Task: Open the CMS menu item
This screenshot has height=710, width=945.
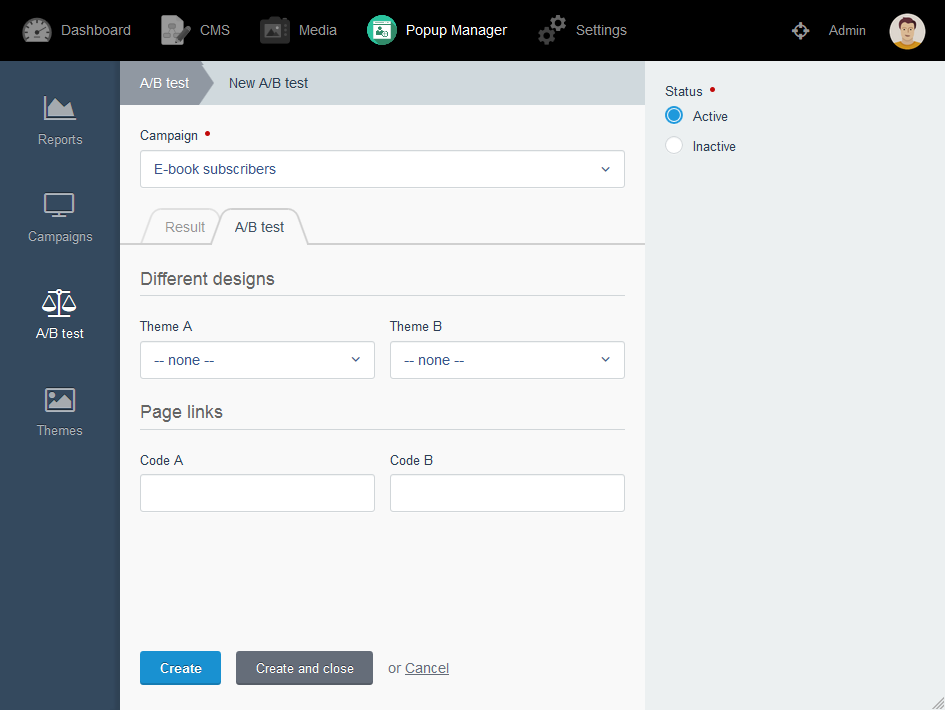Action: [195, 30]
